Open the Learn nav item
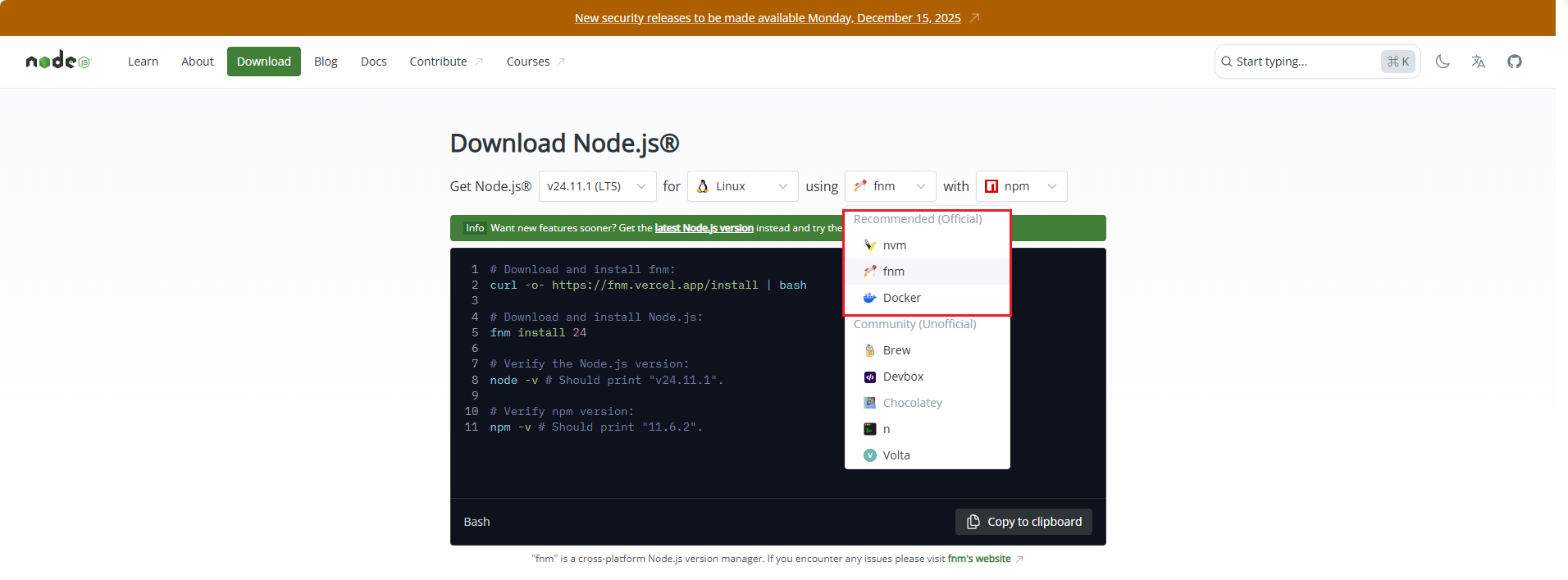The image size is (1568, 580). [143, 62]
